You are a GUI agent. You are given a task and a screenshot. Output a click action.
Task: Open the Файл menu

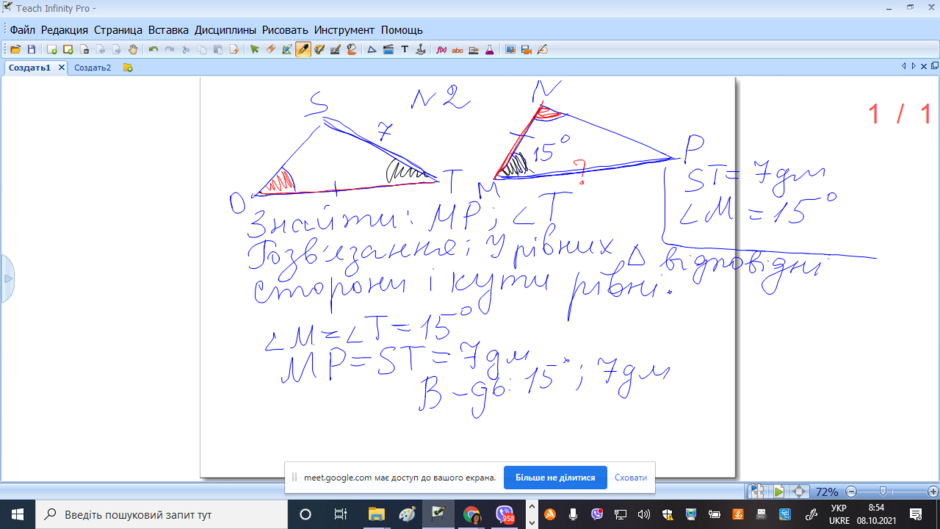tap(22, 30)
